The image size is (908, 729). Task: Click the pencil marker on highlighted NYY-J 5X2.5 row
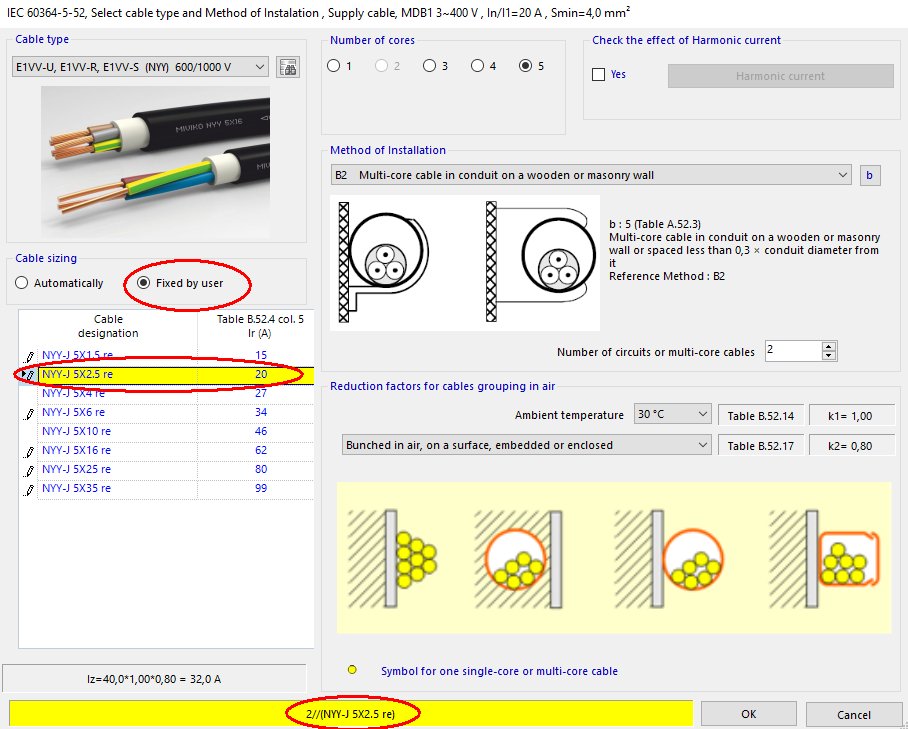point(30,375)
